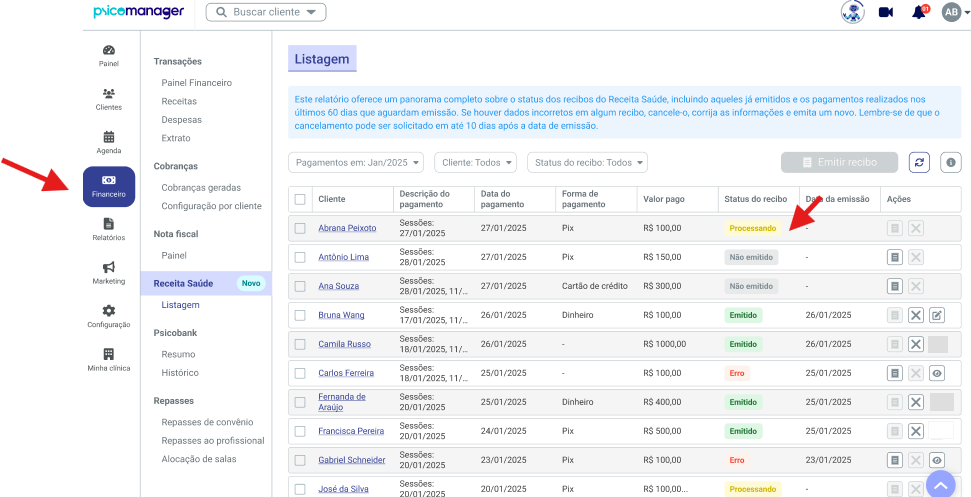Emit receipt icon for Antônio Lima
971x497 pixels.
894,257
